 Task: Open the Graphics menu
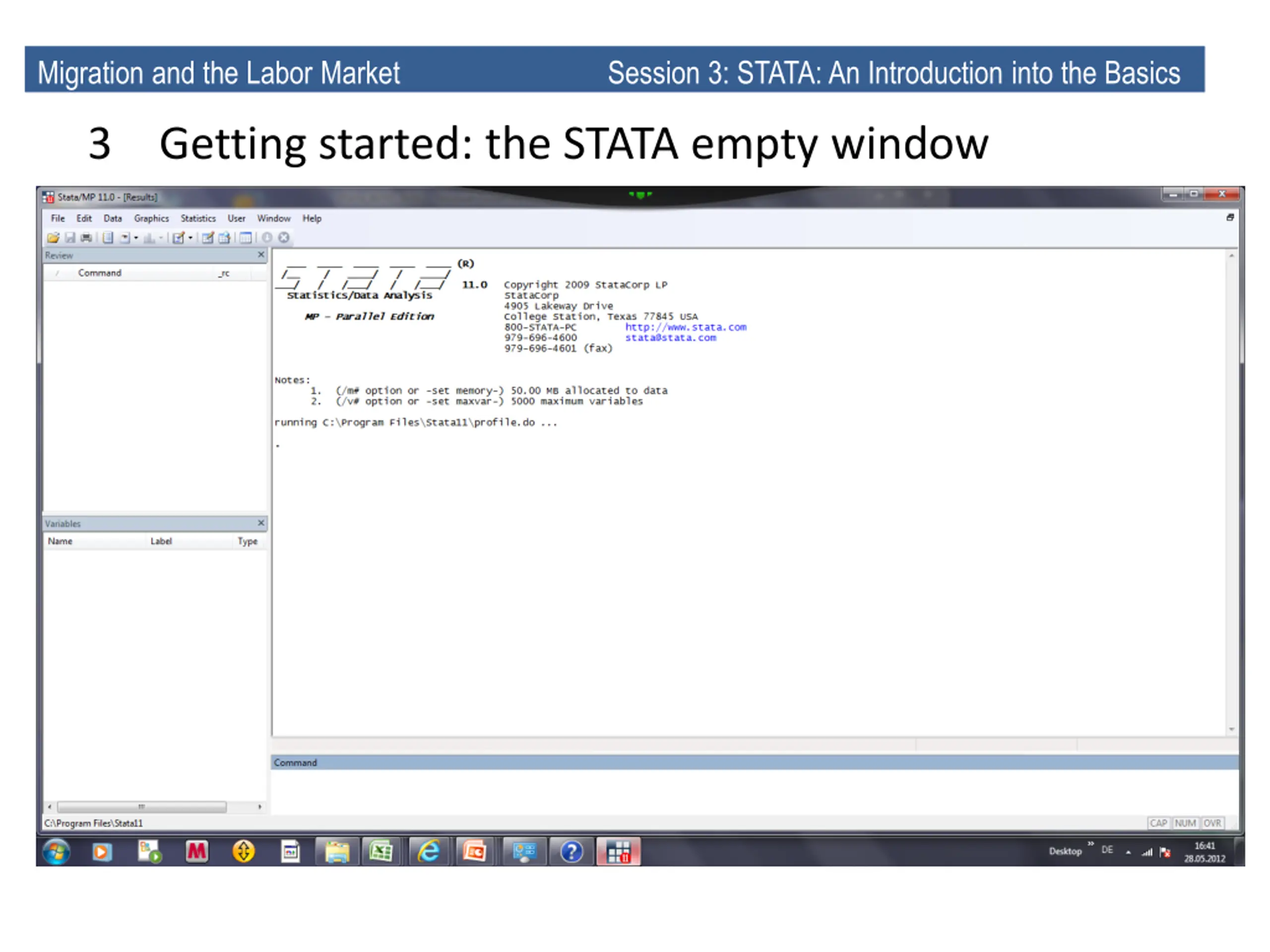(152, 218)
